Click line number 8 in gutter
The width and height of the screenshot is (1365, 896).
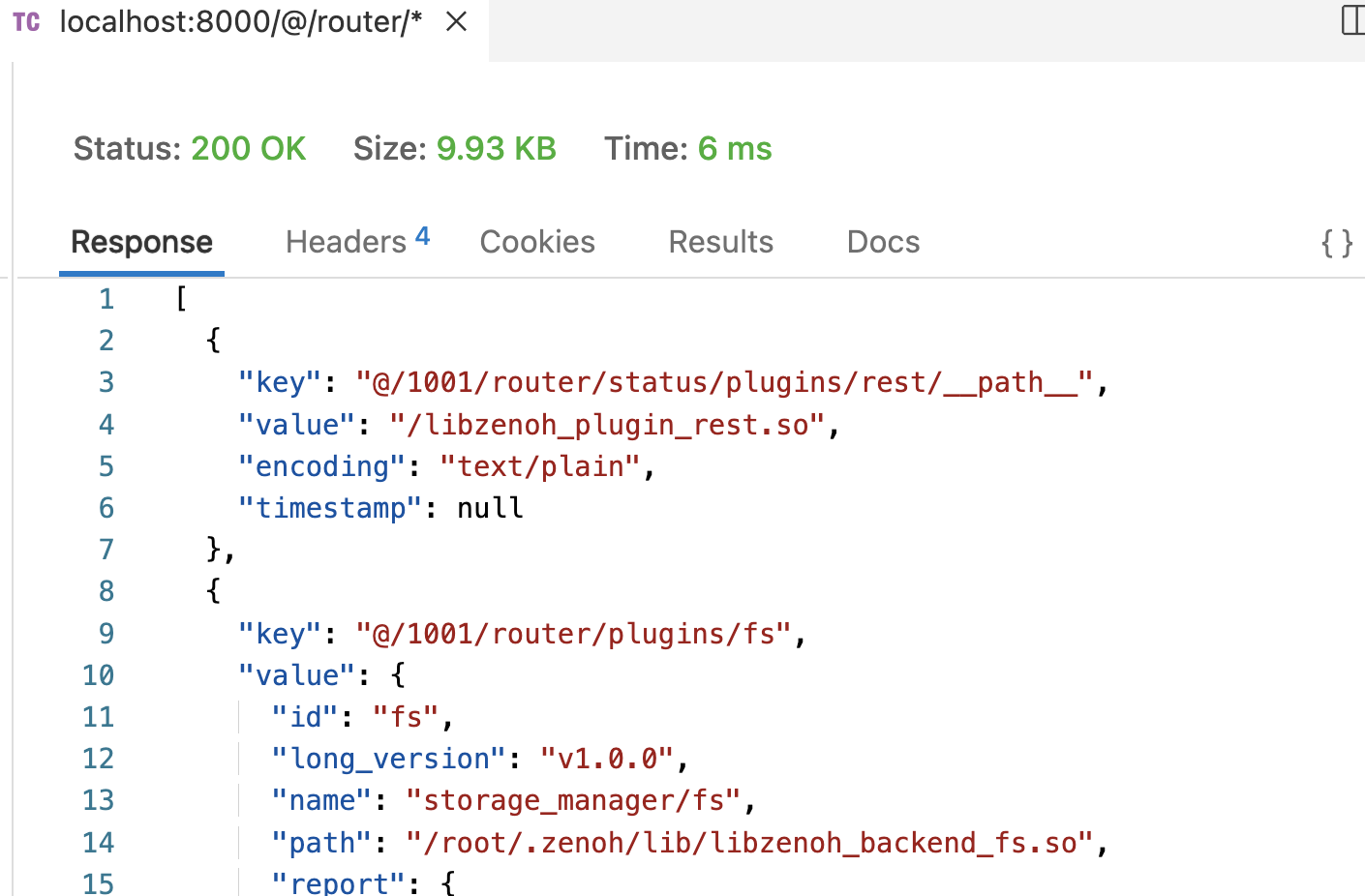point(106,591)
